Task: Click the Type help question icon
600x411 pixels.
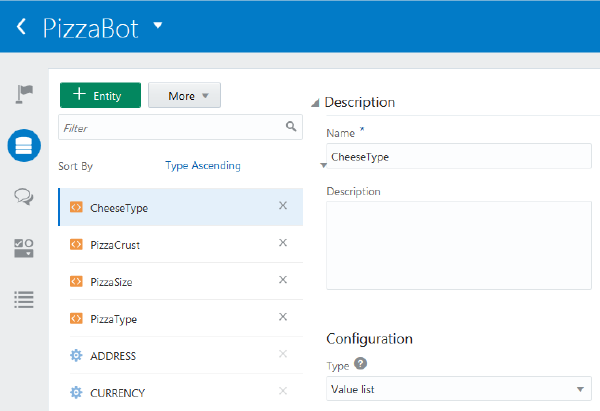Action: click(x=361, y=365)
